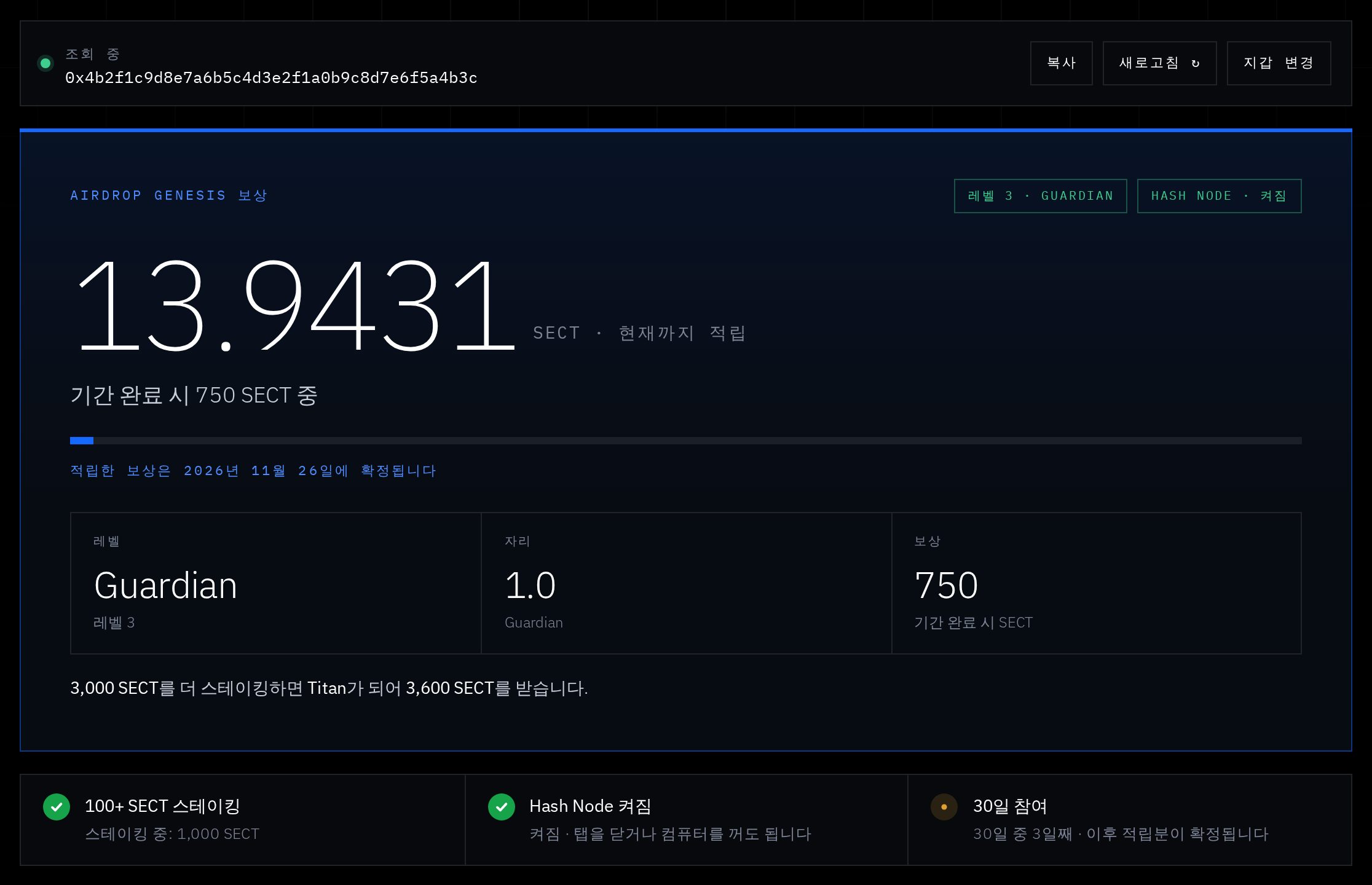The width and height of the screenshot is (1372, 885).
Task: Click the 조회 중 label above address
Action: pos(92,54)
